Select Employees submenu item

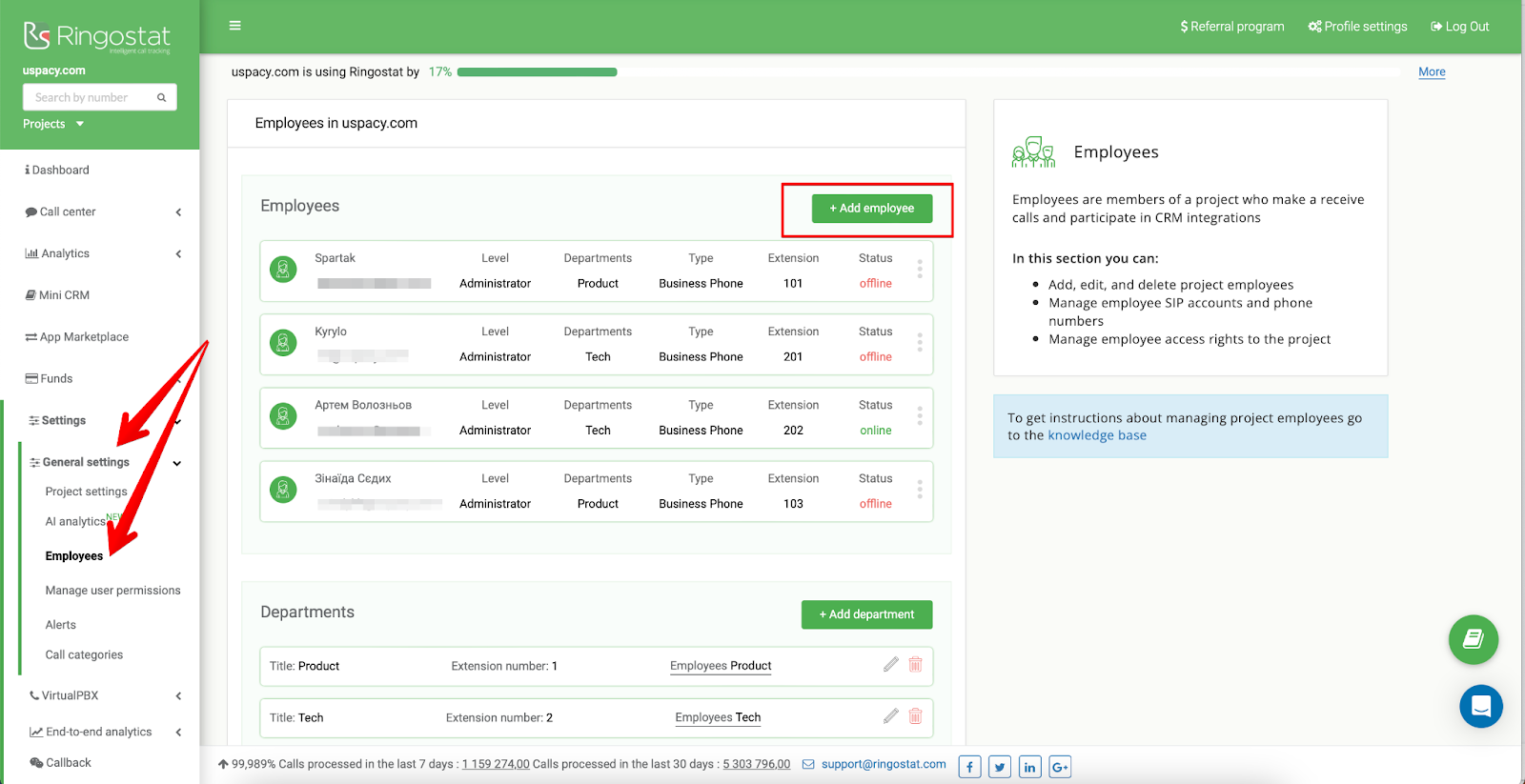74,556
